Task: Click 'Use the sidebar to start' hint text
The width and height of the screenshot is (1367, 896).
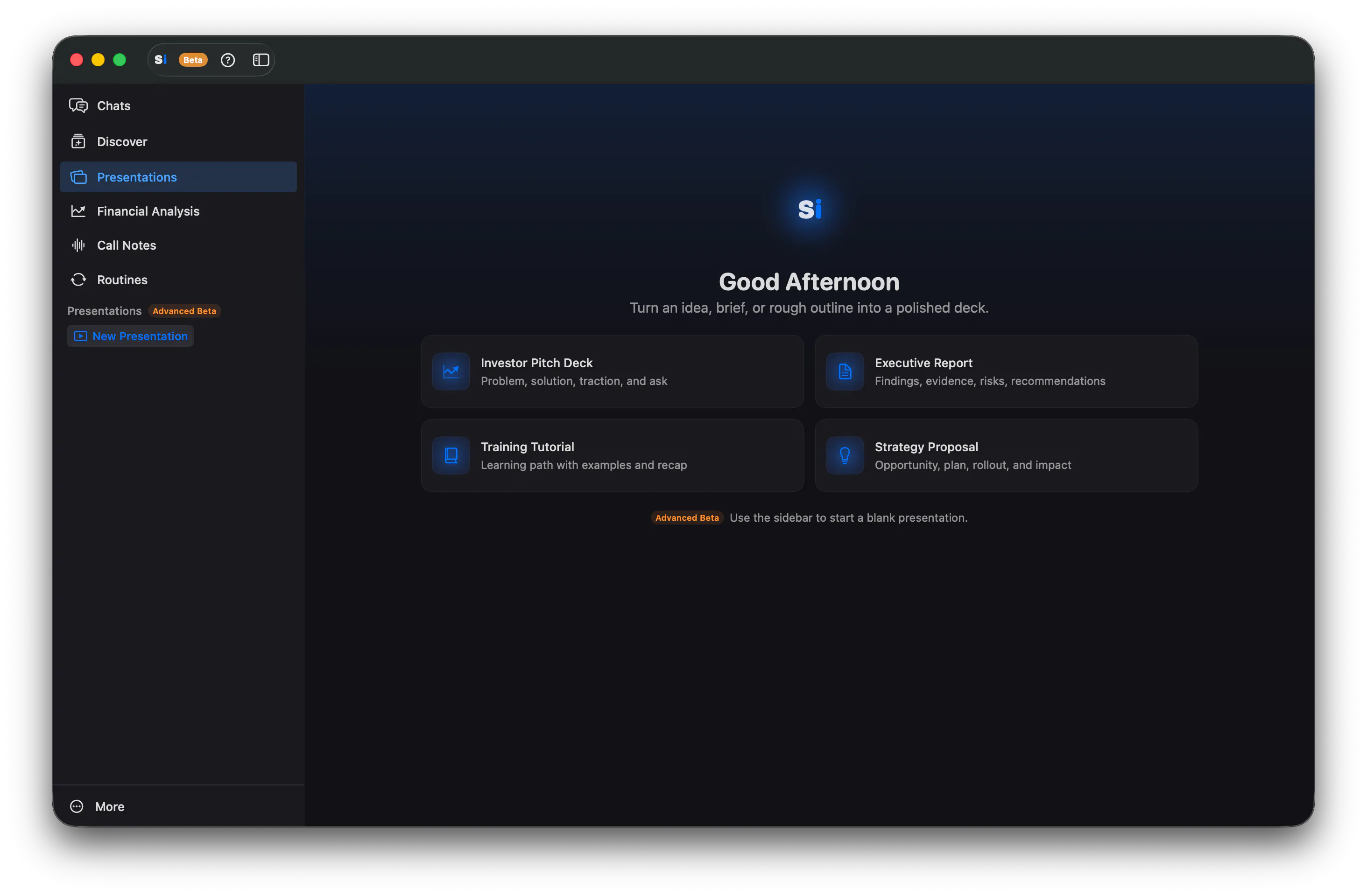Action: (x=848, y=518)
